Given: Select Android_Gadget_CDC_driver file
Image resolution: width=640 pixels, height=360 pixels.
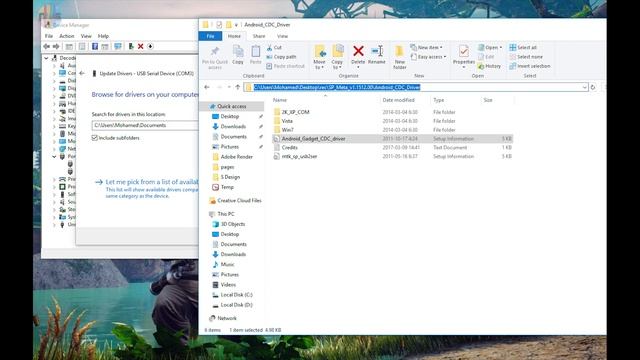Looking at the screenshot, I should tap(313, 139).
